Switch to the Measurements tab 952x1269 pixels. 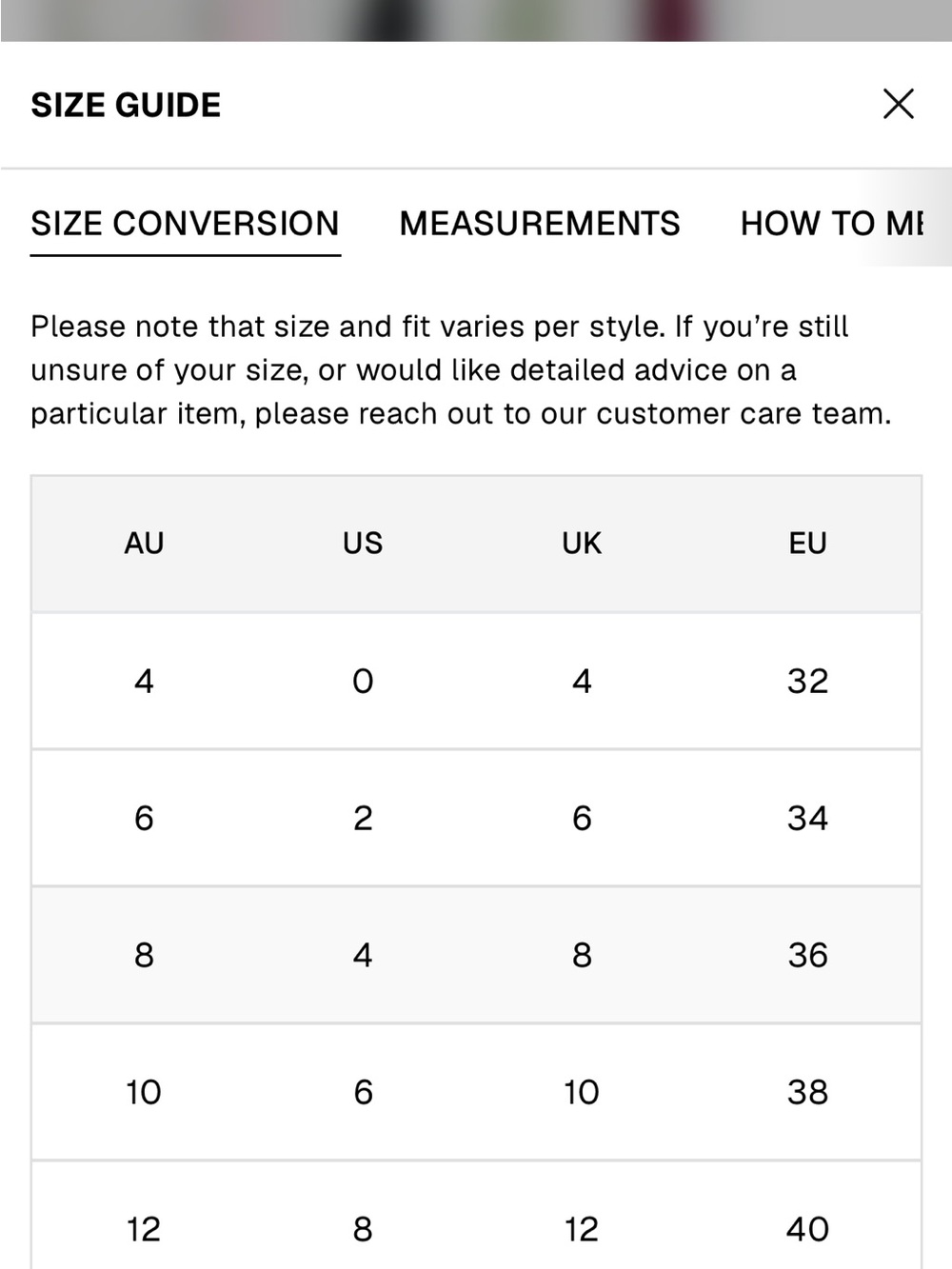pos(540,224)
